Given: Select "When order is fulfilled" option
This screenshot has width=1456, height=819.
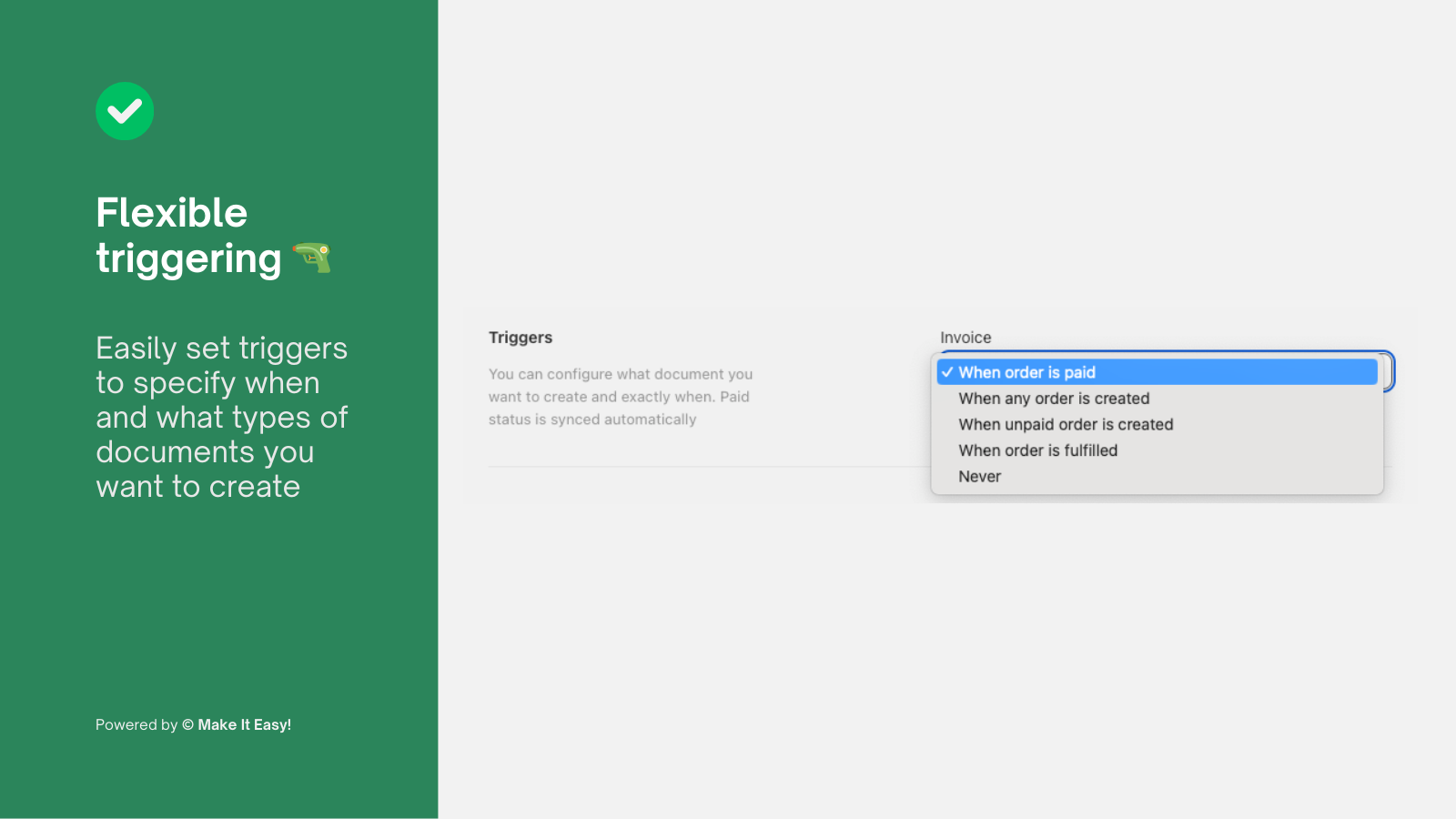Looking at the screenshot, I should click(x=1037, y=450).
